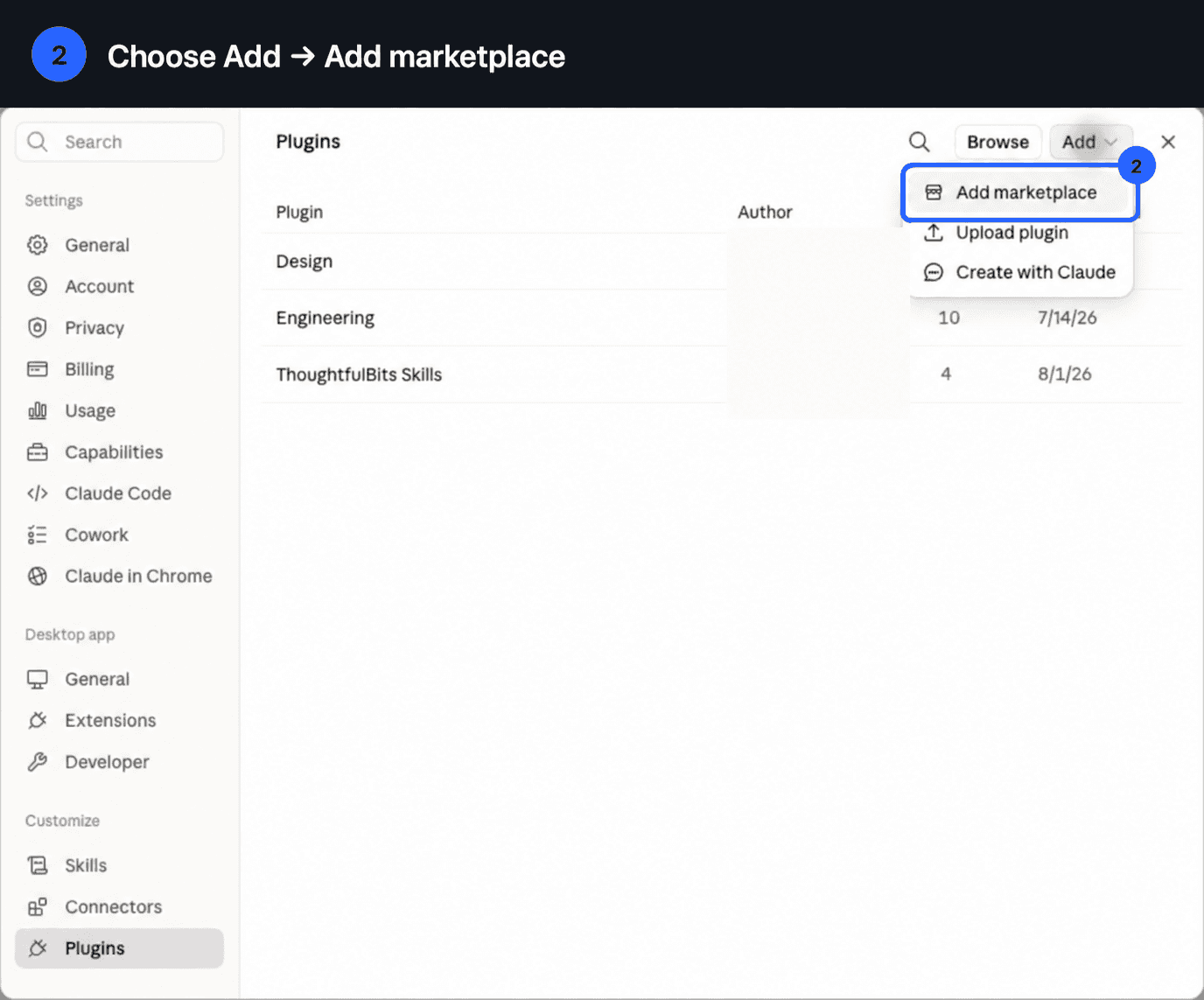View the Usage page
This screenshot has height=1000, width=1204.
(x=120, y=410)
